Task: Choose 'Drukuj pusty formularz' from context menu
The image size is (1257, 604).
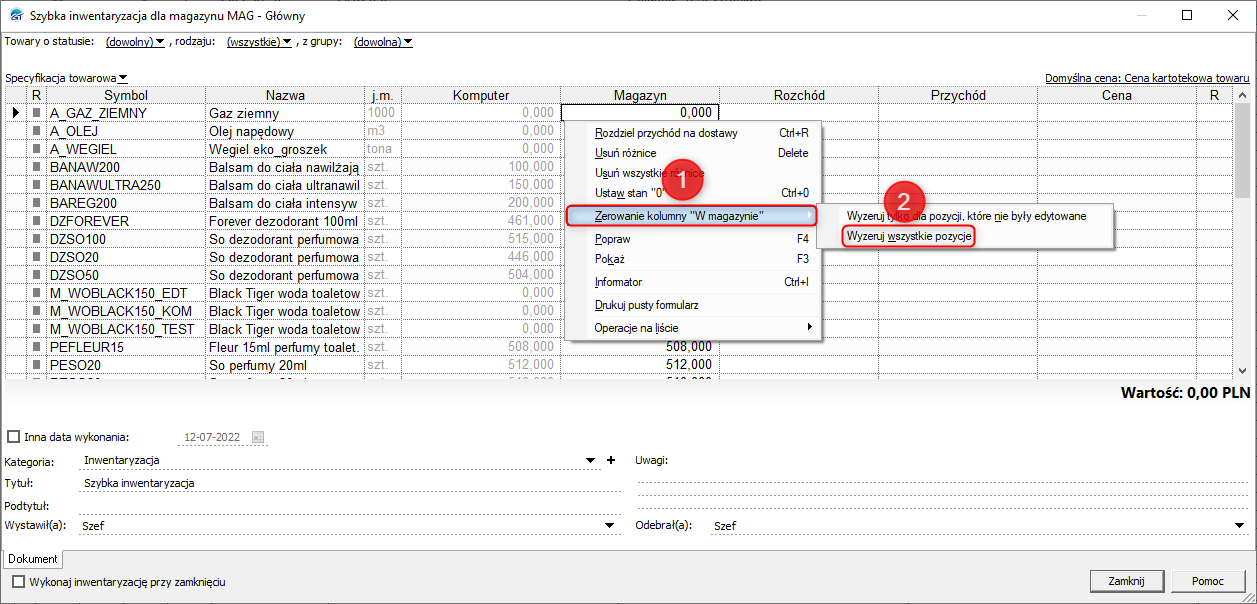Action: coord(646,305)
